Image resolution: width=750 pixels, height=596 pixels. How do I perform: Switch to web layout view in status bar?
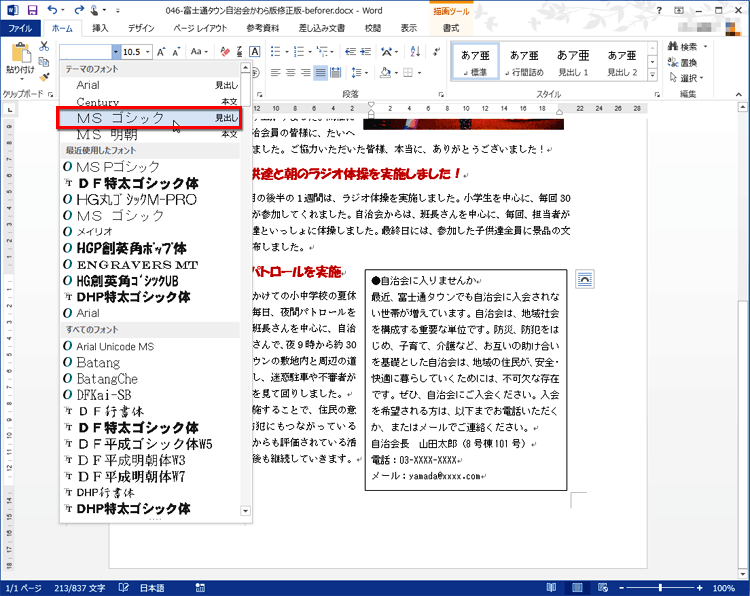tap(603, 587)
